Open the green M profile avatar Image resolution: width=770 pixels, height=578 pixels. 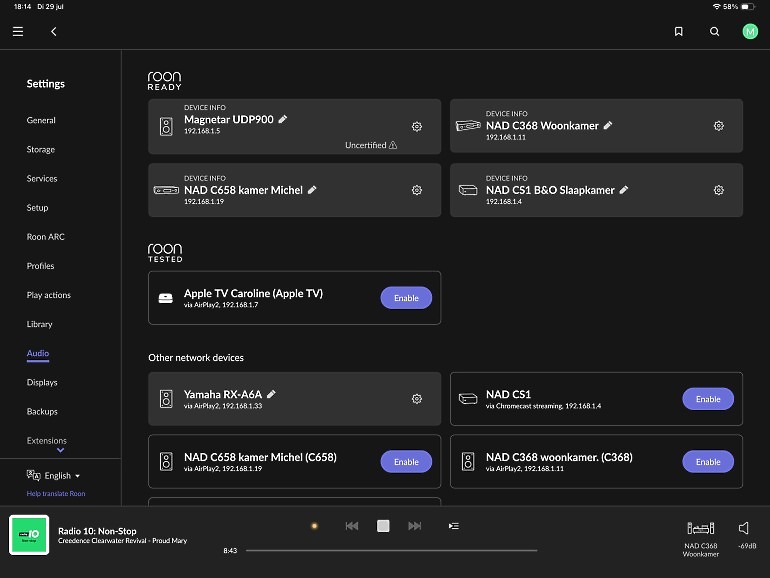point(750,31)
